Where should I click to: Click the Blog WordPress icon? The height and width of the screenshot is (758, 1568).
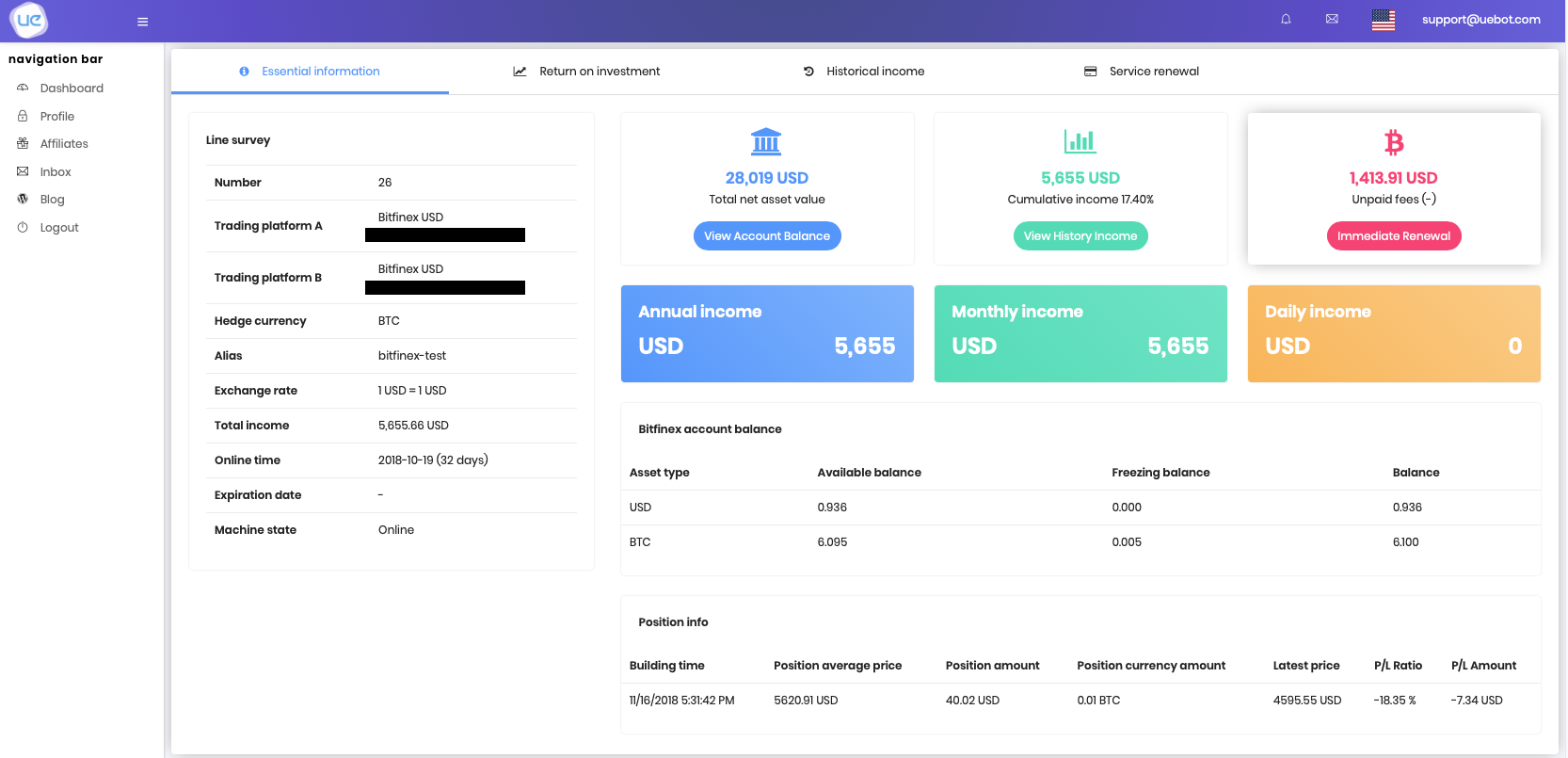[23, 199]
